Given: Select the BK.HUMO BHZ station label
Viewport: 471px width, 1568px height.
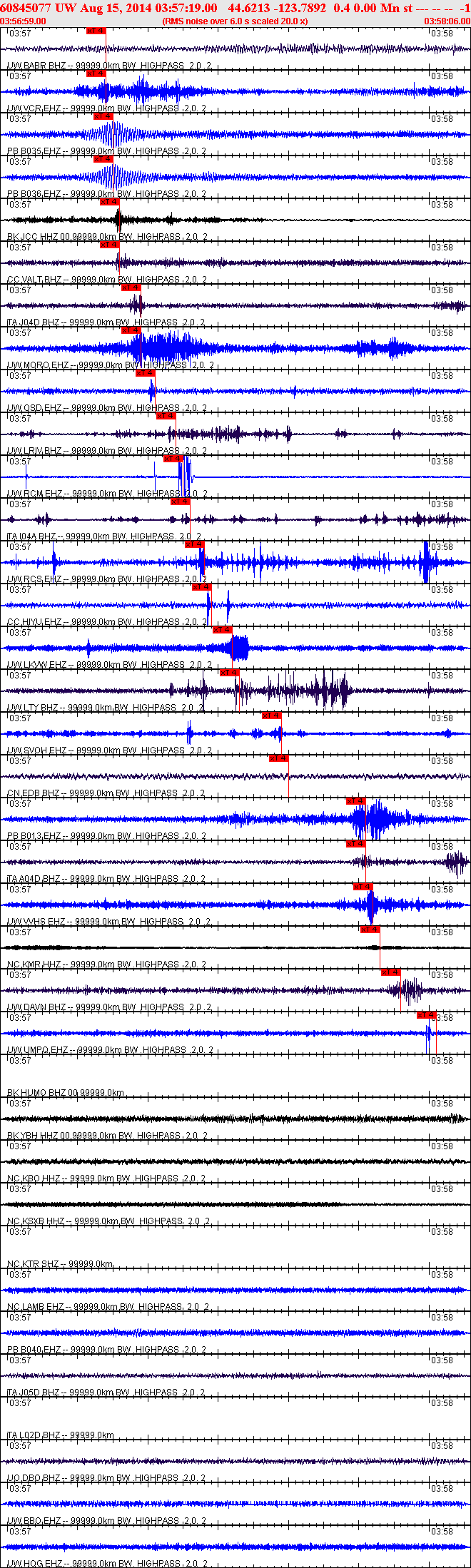Looking at the screenshot, I should click(x=66, y=1093).
